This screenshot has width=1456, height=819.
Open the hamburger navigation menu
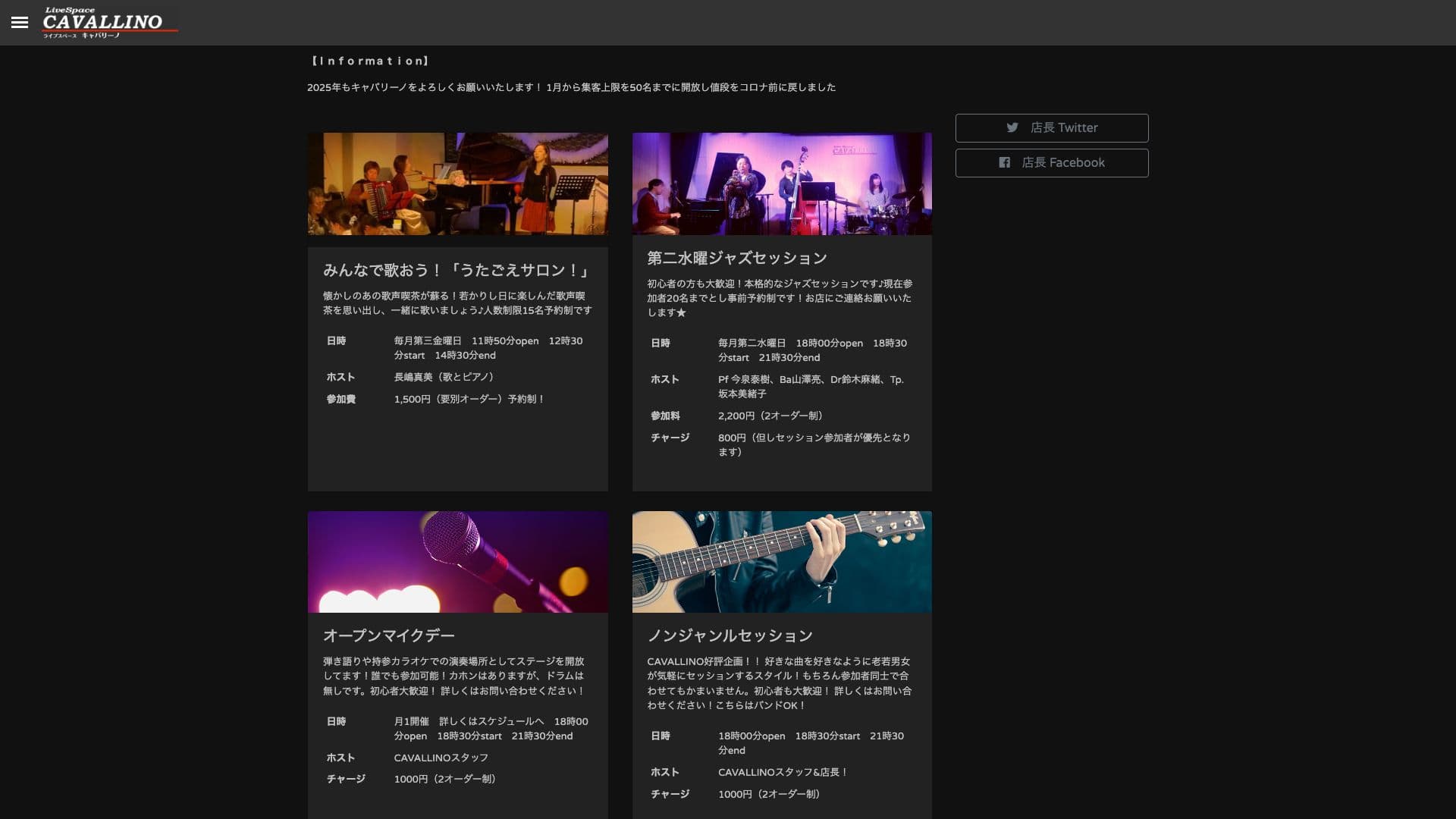point(18,23)
